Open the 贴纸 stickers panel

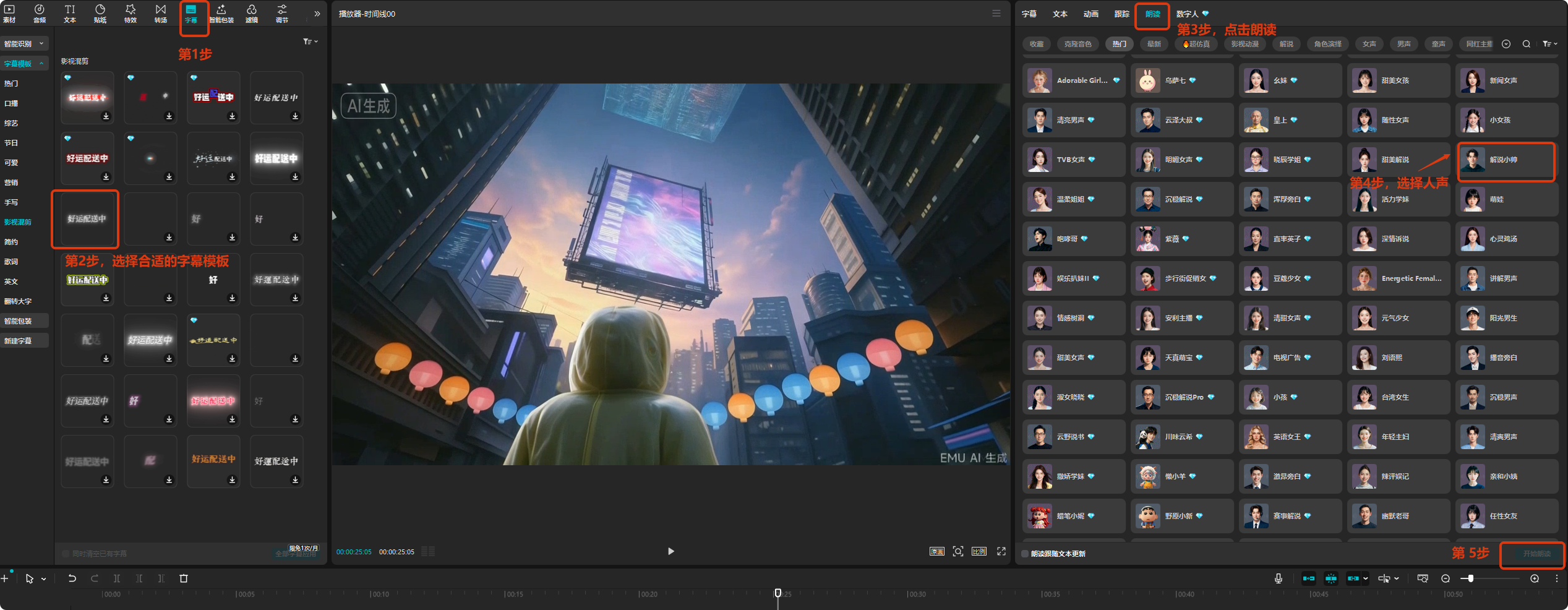point(100,13)
